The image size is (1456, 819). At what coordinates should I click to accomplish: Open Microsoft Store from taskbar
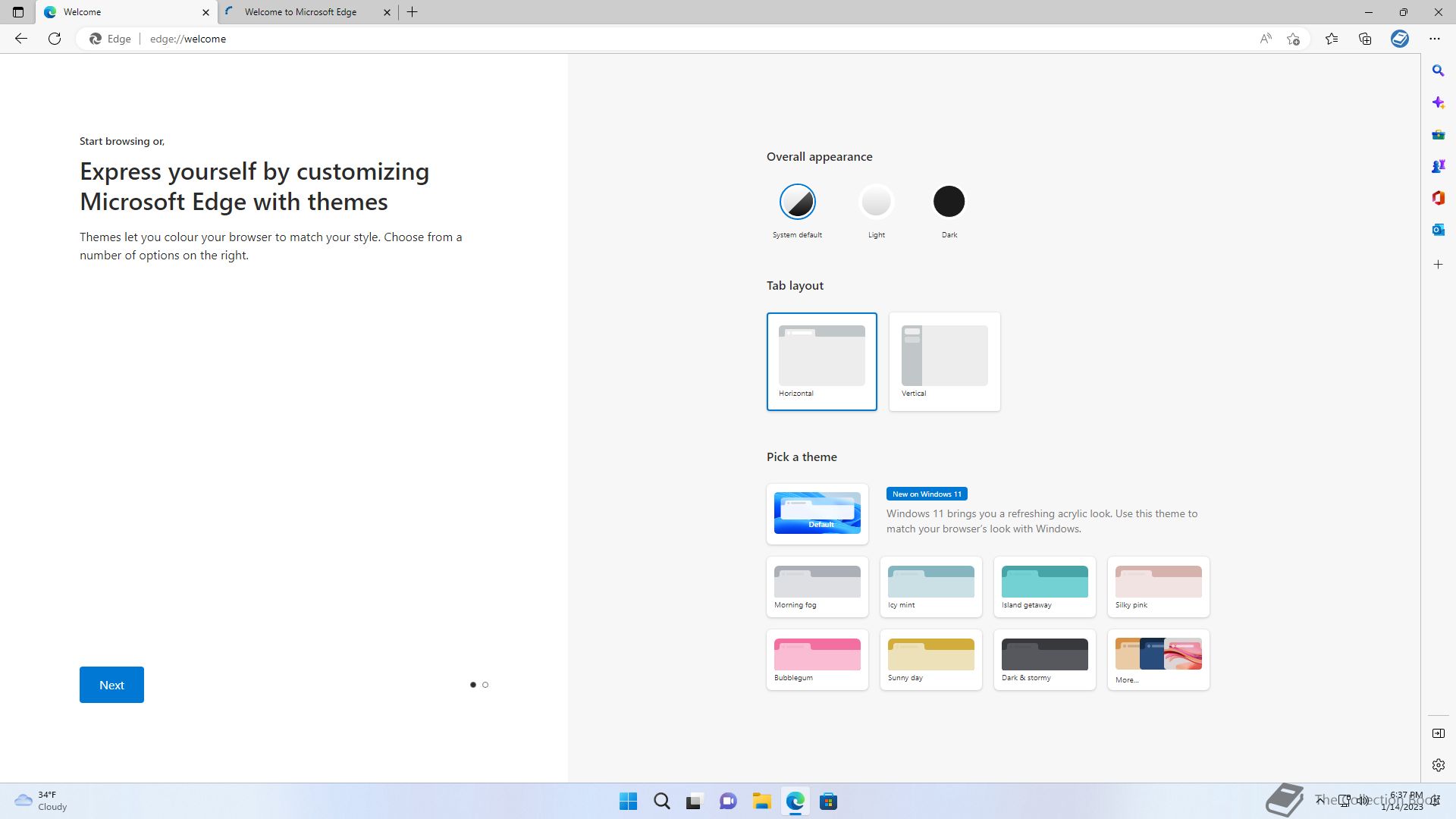[828, 801]
